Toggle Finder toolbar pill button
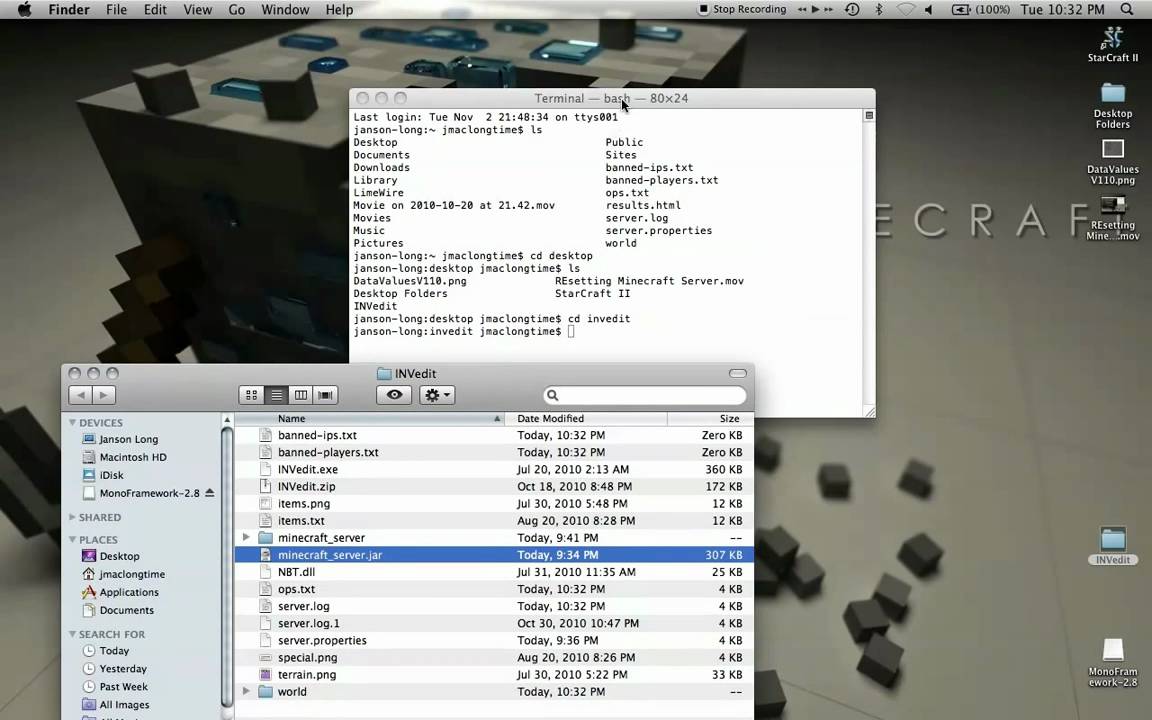The width and height of the screenshot is (1152, 720). 738,373
